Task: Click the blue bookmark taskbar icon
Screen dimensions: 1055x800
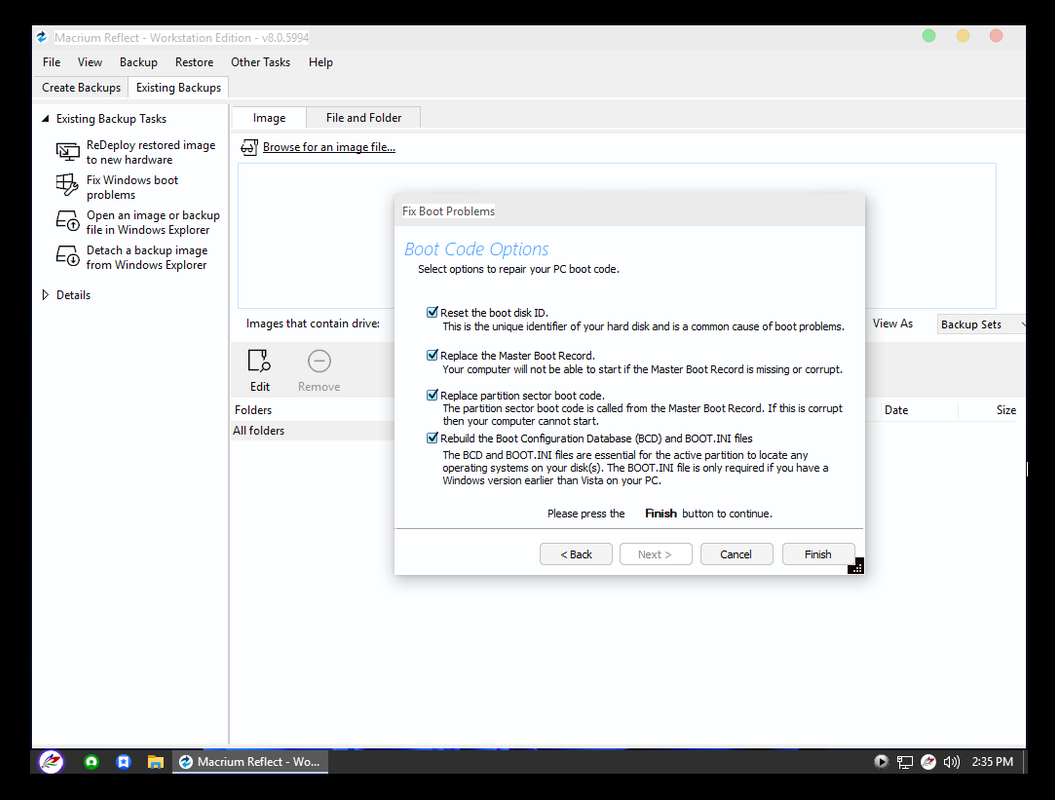Action: tap(123, 762)
